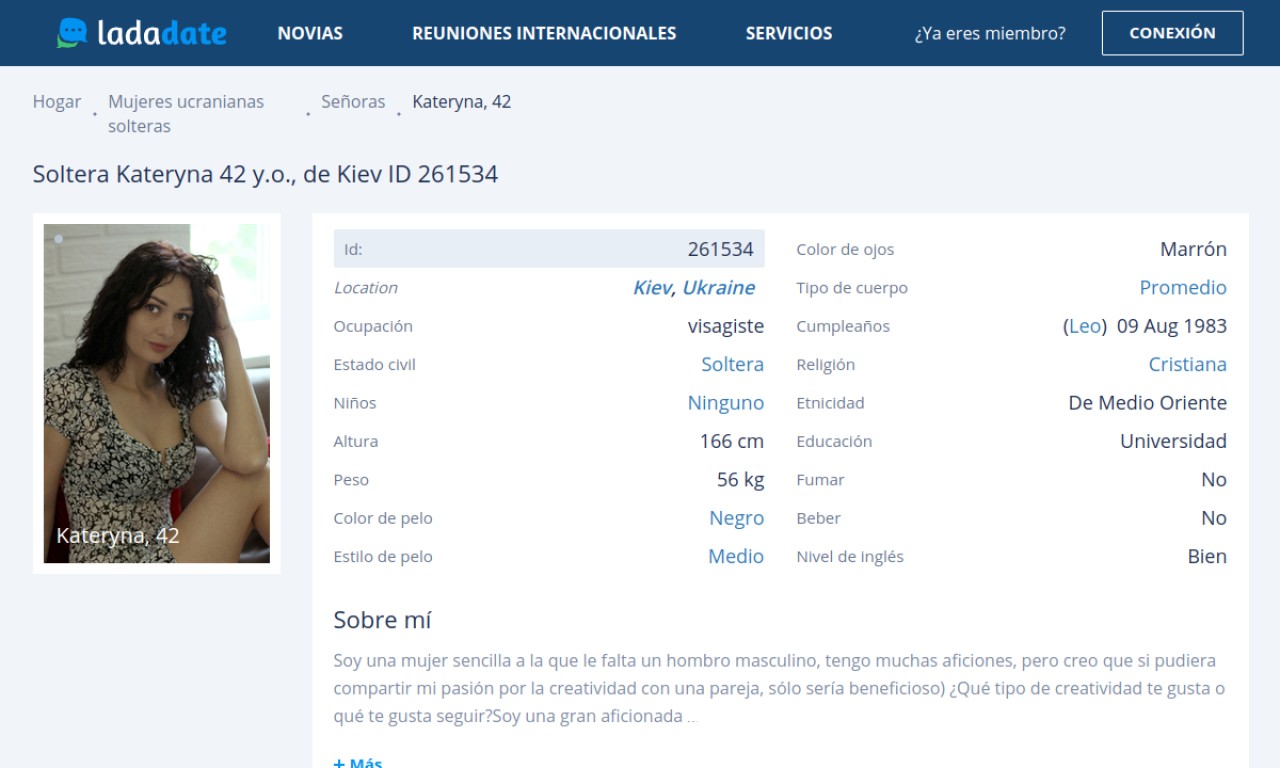
Task: Click Soltera civil status link
Action: (x=732, y=365)
